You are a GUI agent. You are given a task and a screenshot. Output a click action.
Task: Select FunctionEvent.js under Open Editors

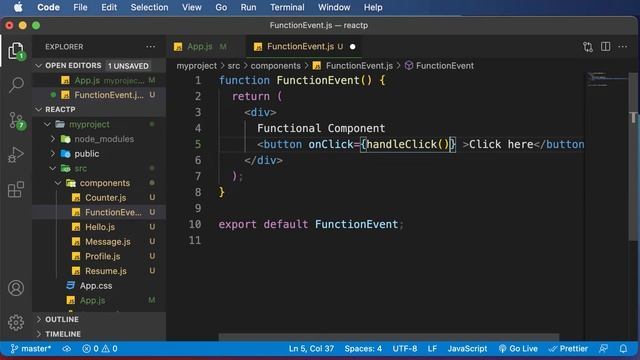pyautogui.click(x=99, y=95)
